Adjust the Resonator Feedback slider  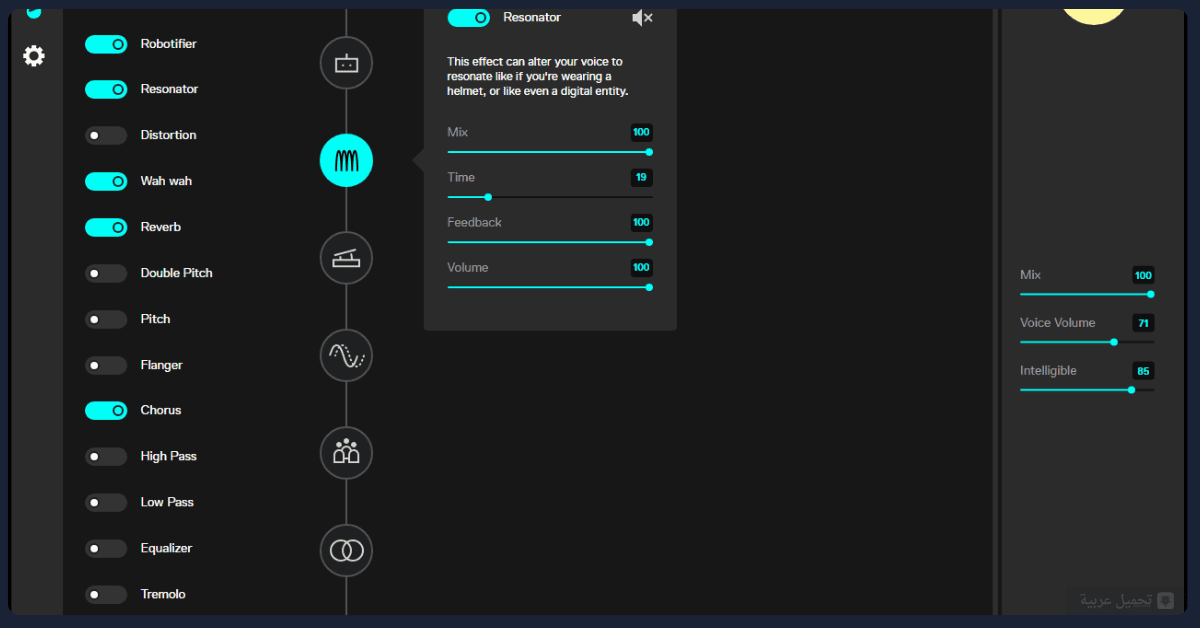[549, 242]
